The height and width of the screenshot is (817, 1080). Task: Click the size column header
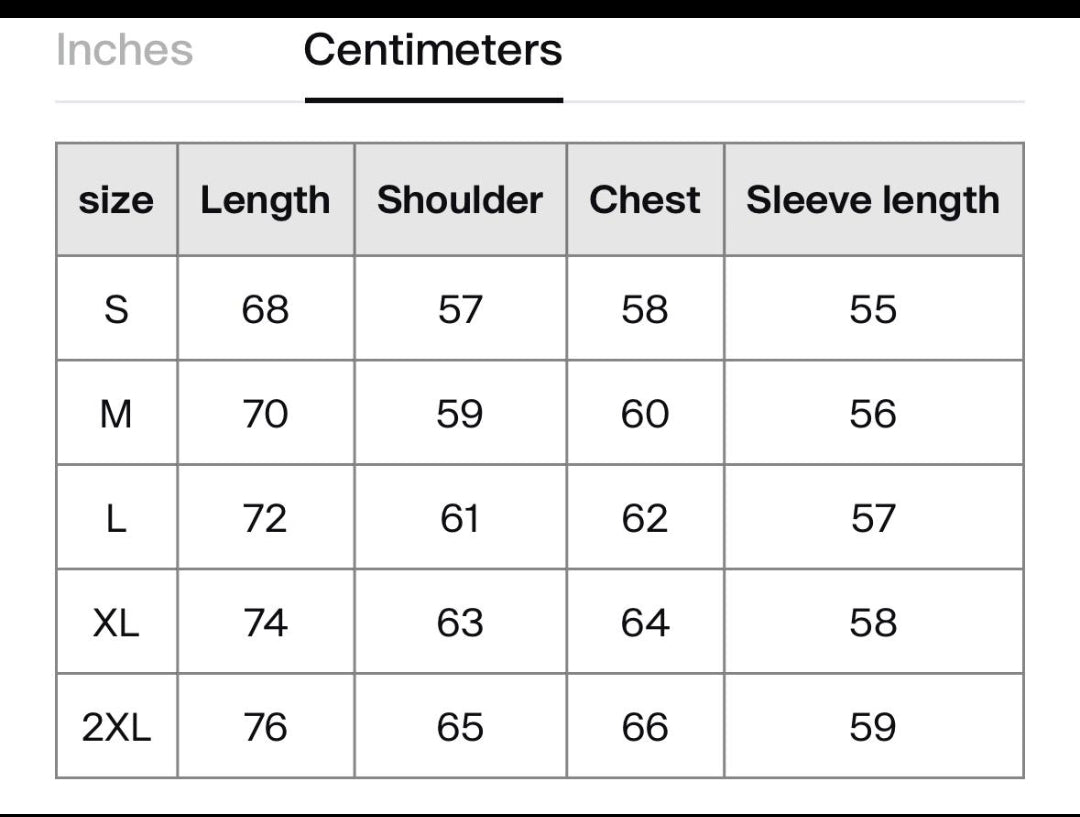click(x=116, y=200)
